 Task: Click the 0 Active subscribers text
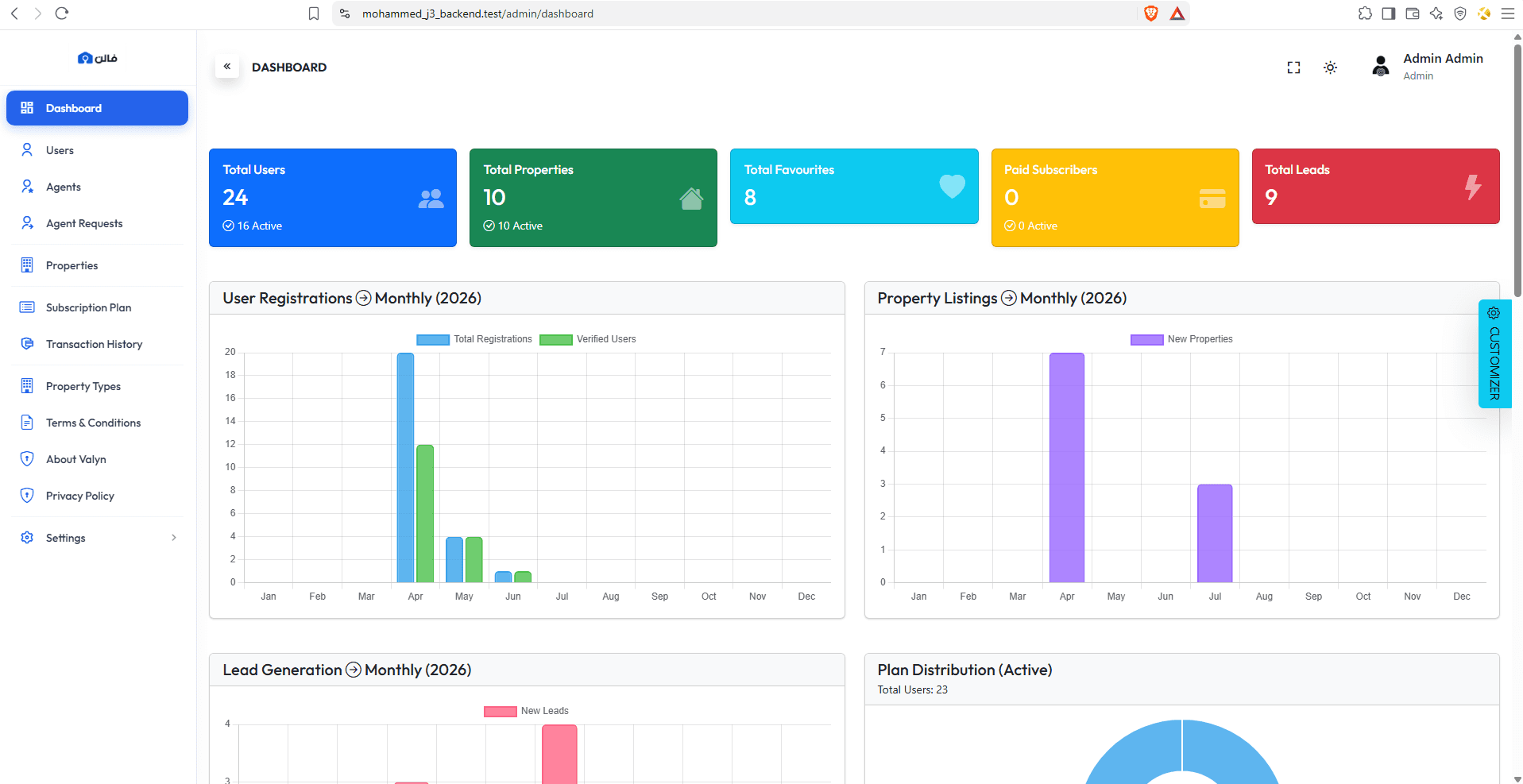click(x=1031, y=226)
